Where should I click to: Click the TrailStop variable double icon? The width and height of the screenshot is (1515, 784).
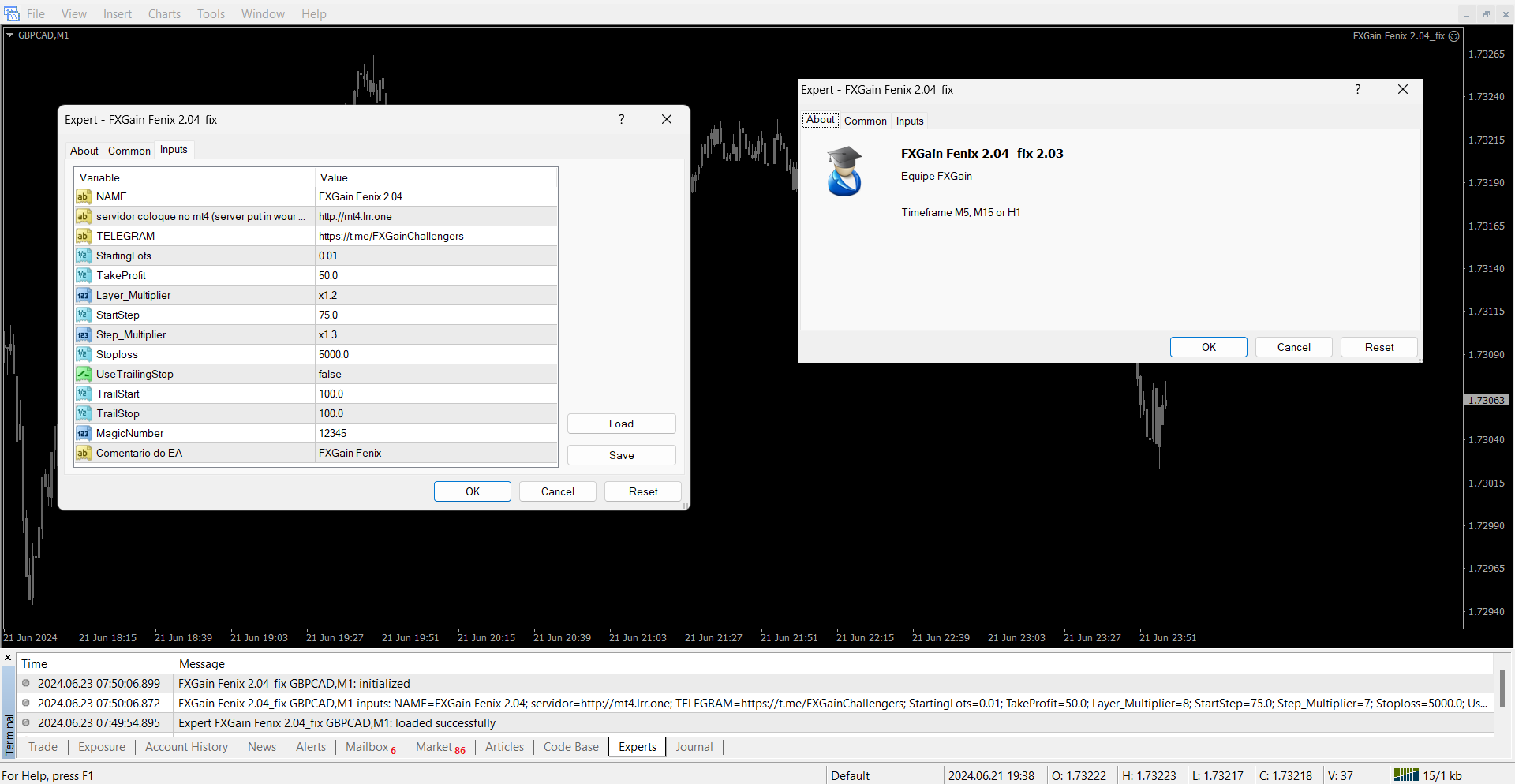84,413
